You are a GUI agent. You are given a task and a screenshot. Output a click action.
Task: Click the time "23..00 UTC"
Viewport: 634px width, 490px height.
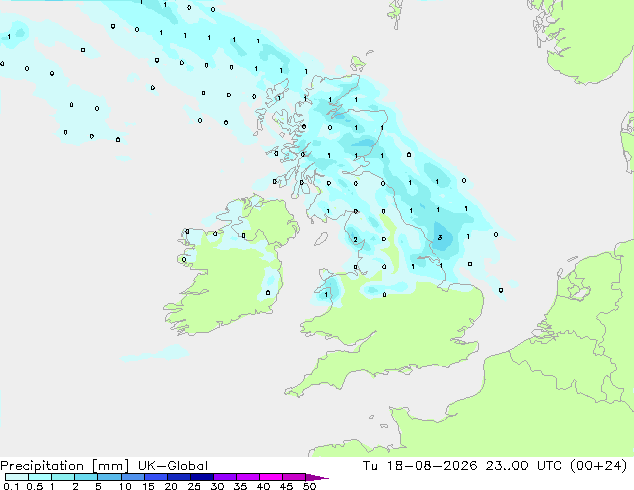click(x=524, y=466)
